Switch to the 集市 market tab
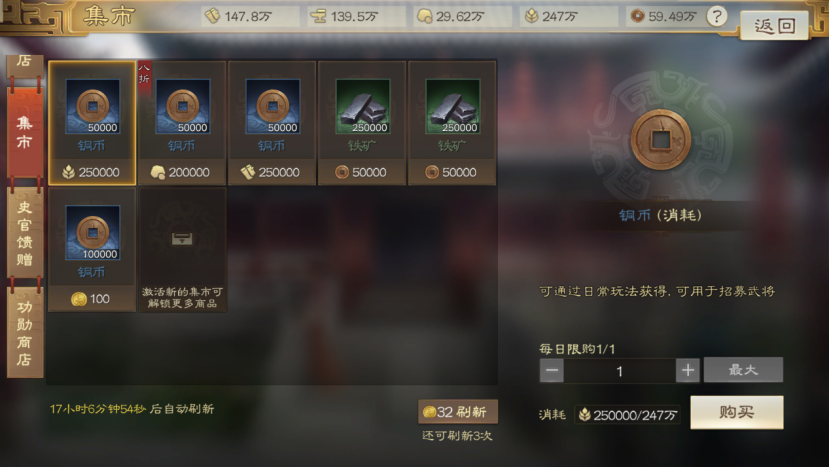This screenshot has height=467, width=830. pos(24,132)
